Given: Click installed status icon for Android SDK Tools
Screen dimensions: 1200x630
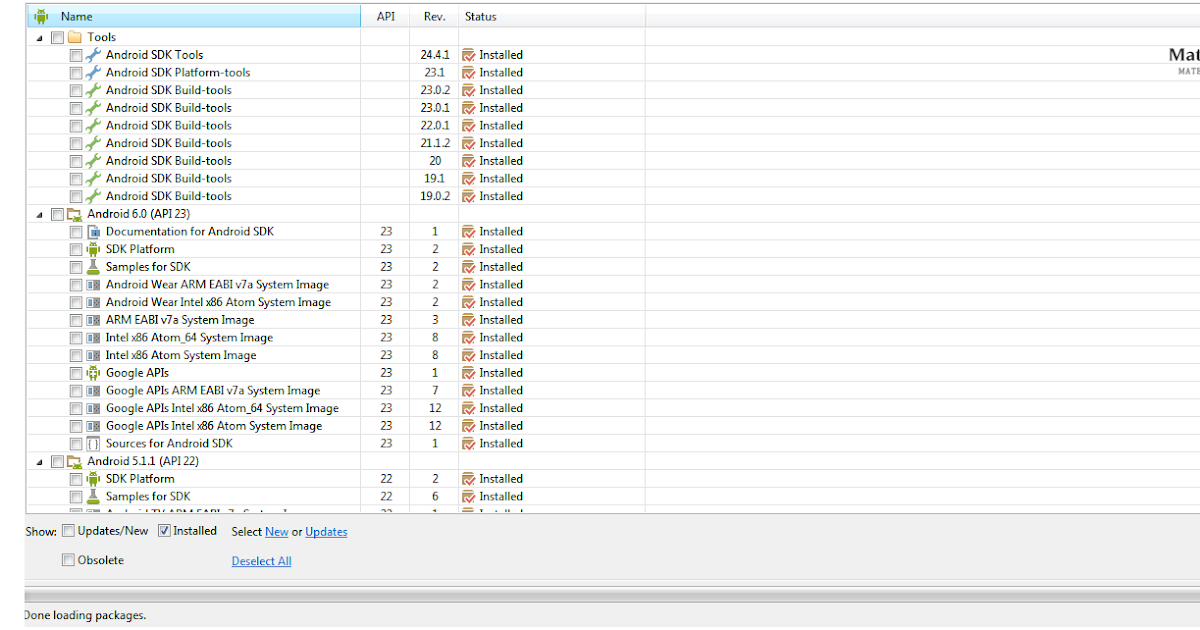Looking at the screenshot, I should coord(468,55).
